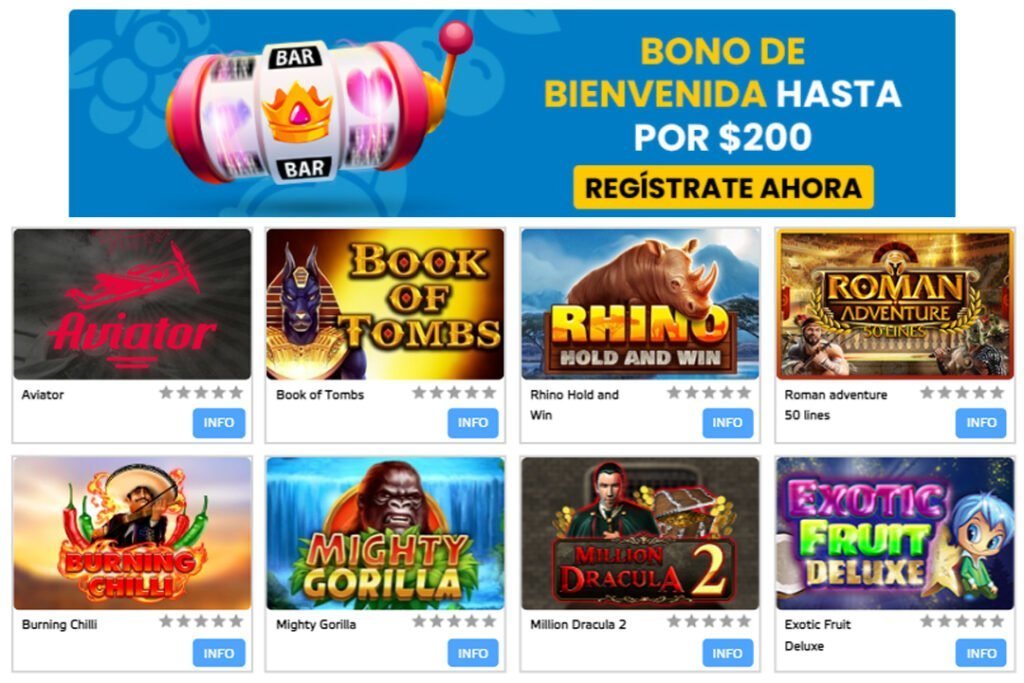1024x683 pixels.
Task: Launch the Burning Chilli game image
Action: (132, 533)
